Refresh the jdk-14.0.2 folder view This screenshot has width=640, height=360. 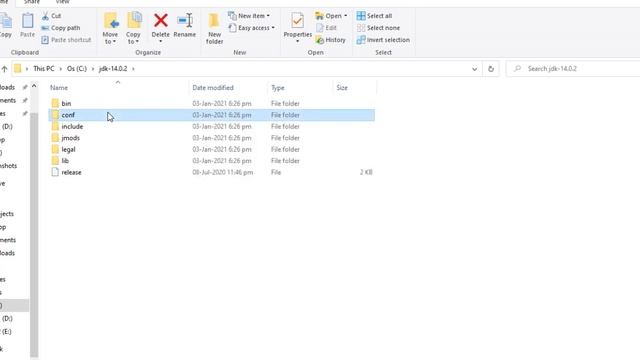(x=491, y=69)
